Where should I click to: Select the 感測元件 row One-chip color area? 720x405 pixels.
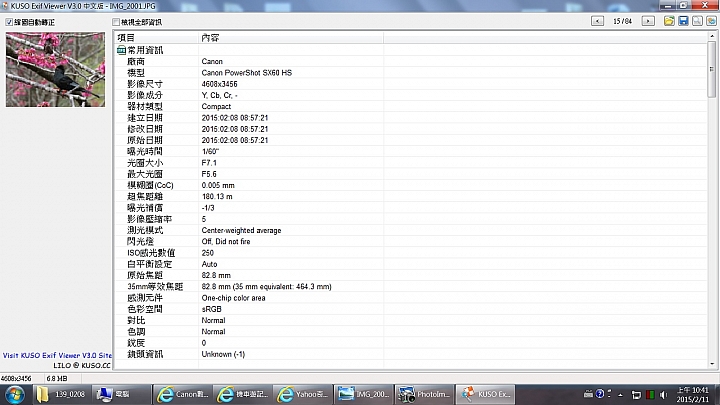411,298
